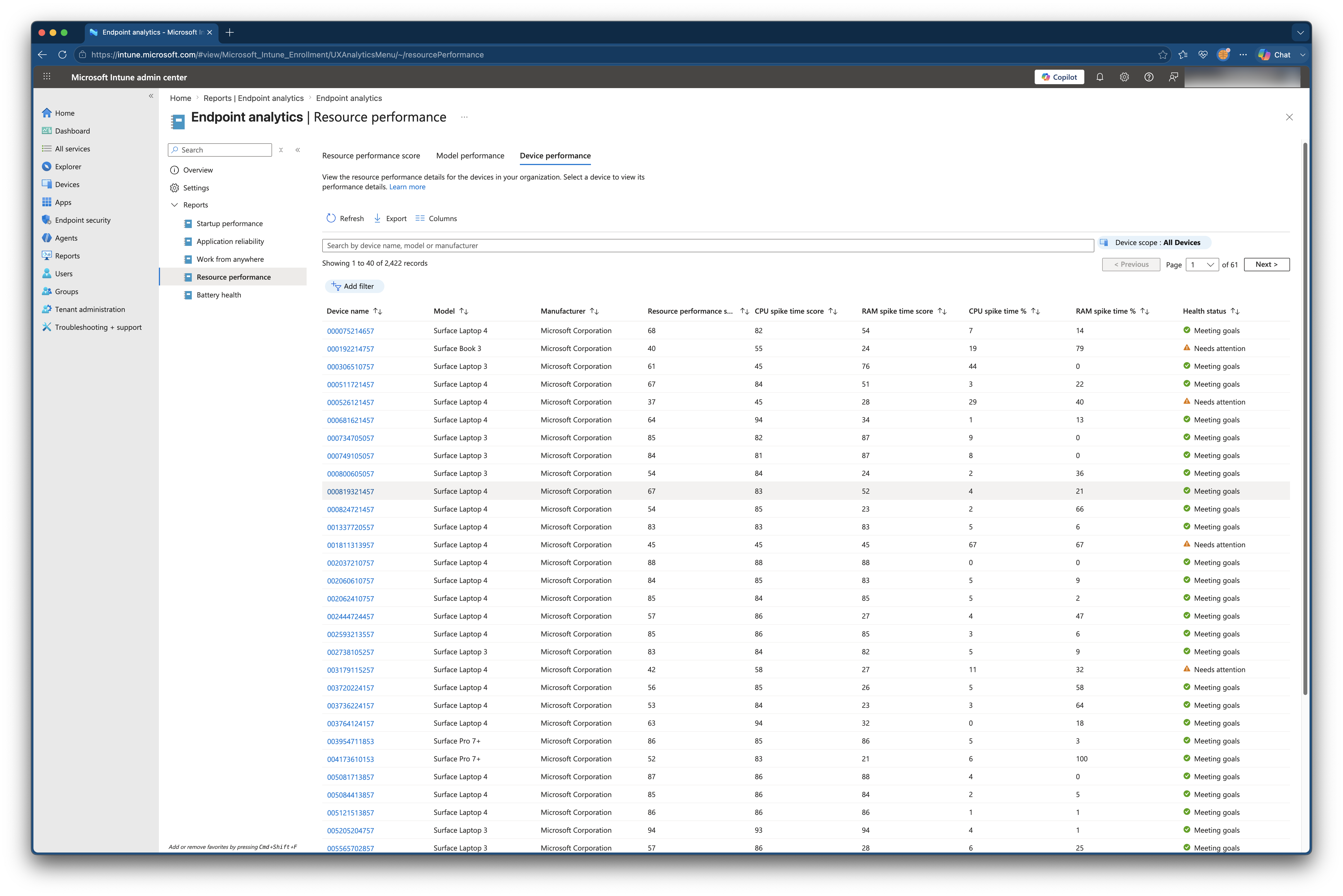Sort by Manufacturer column
Image resolution: width=1343 pixels, height=896 pixels.
coord(569,311)
